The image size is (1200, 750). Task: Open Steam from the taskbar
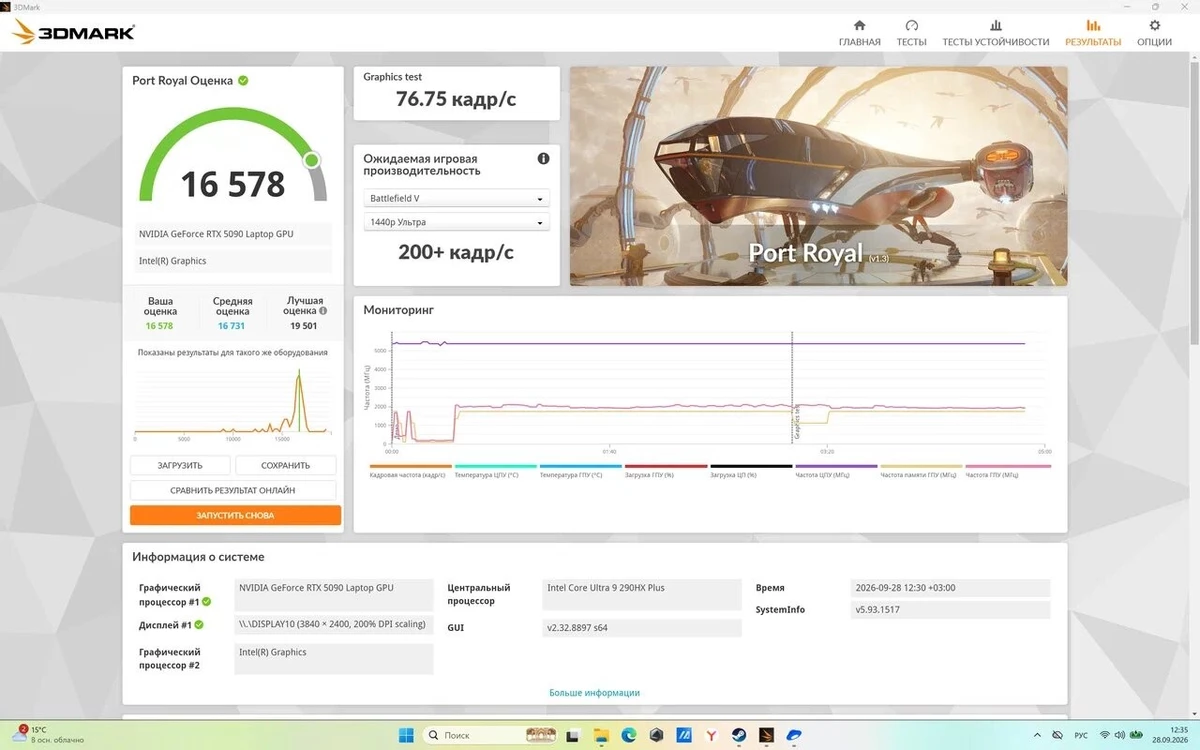(739, 735)
